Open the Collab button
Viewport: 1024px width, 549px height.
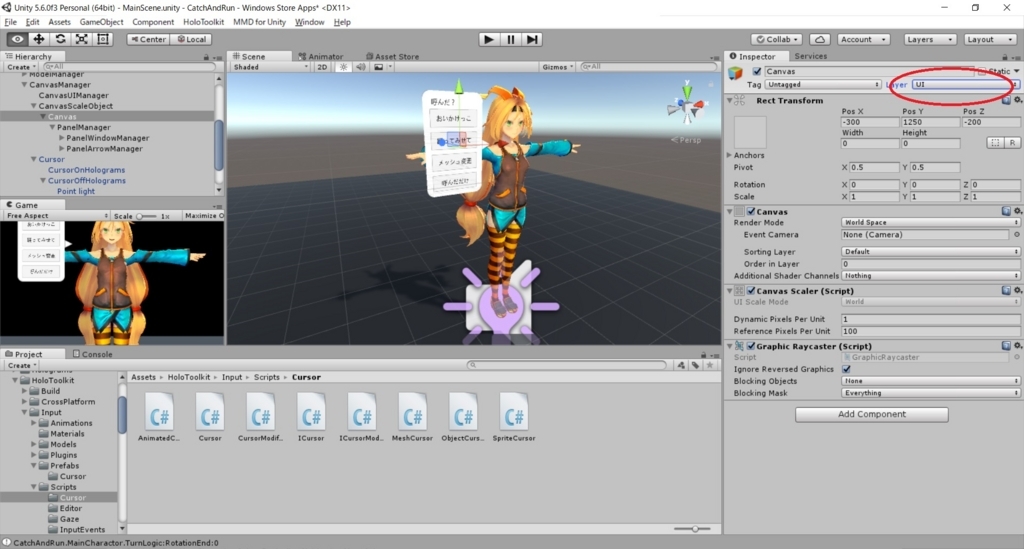777,39
